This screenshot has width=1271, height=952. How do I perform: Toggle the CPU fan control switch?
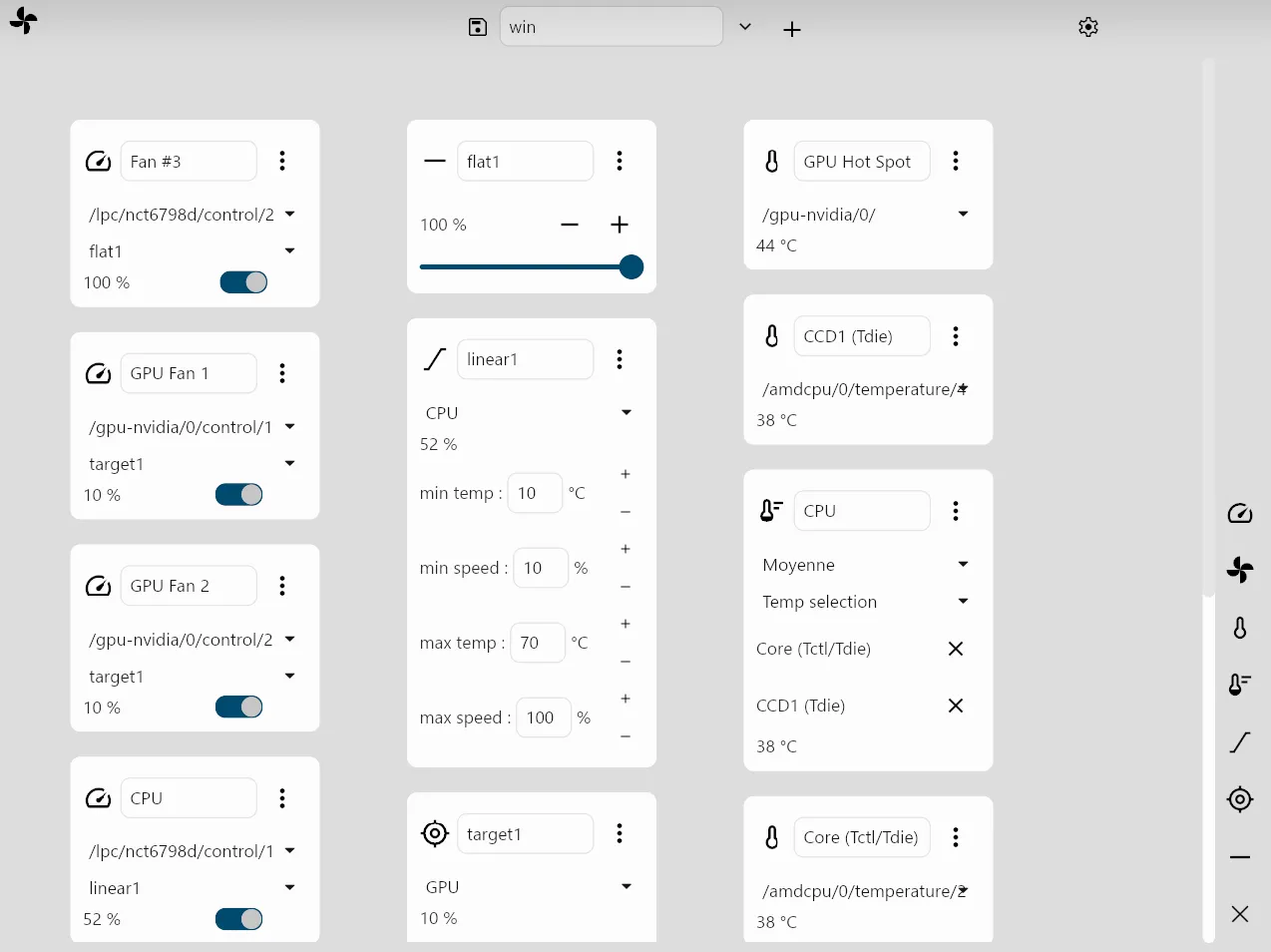[x=239, y=919]
